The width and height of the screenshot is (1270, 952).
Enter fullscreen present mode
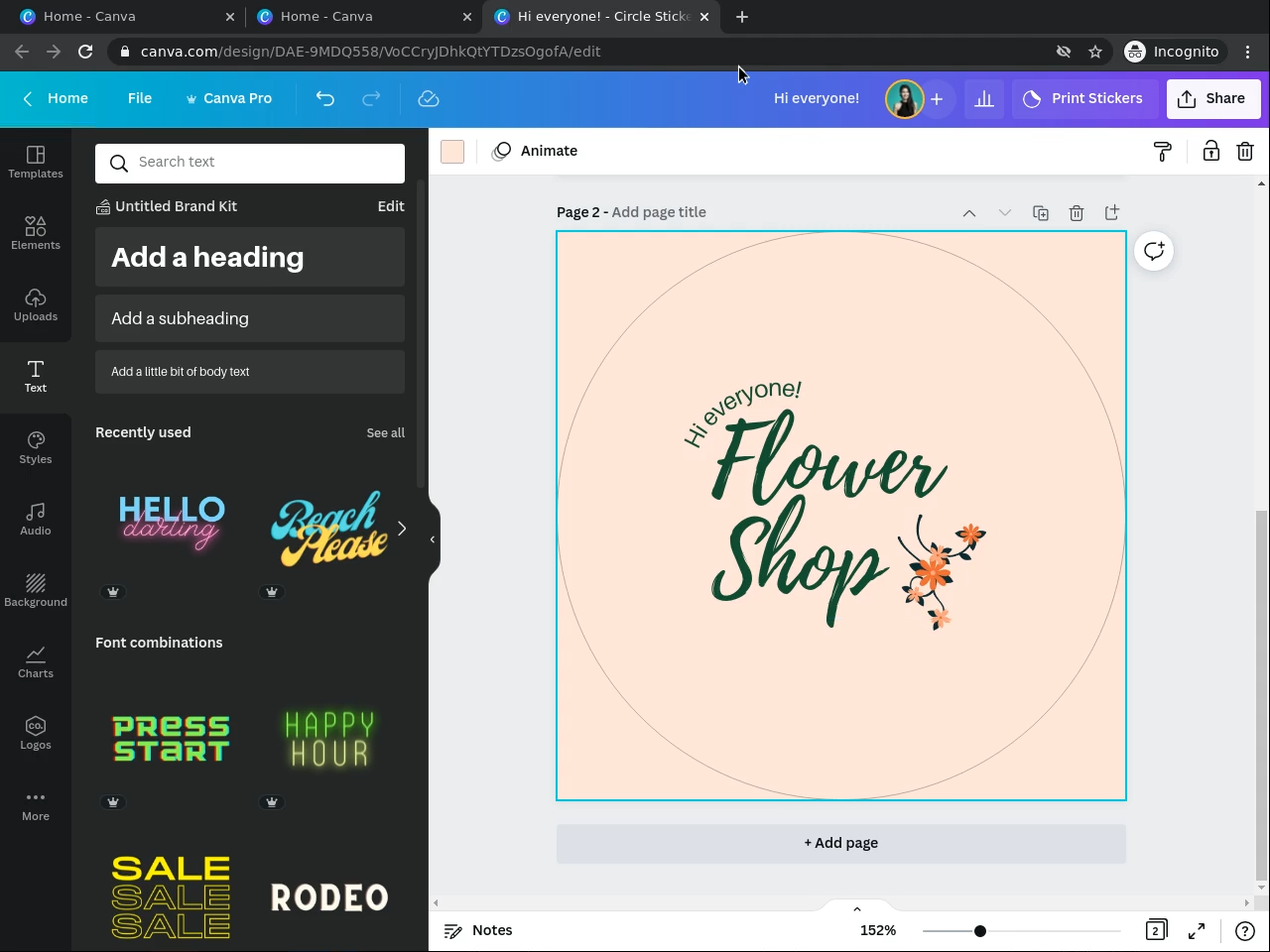[x=1197, y=930]
